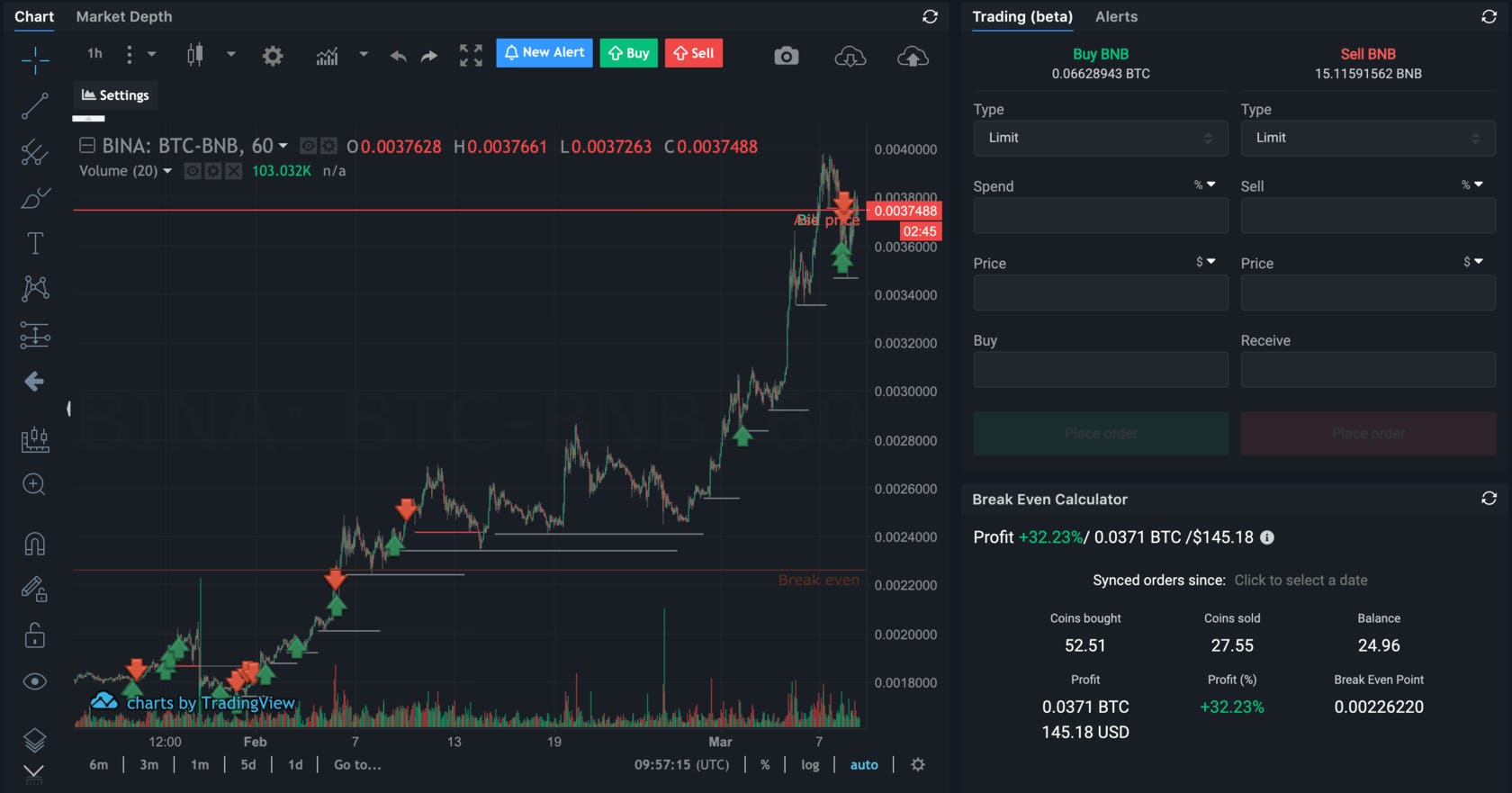Open the chart properties gear icon

pyautogui.click(x=273, y=56)
